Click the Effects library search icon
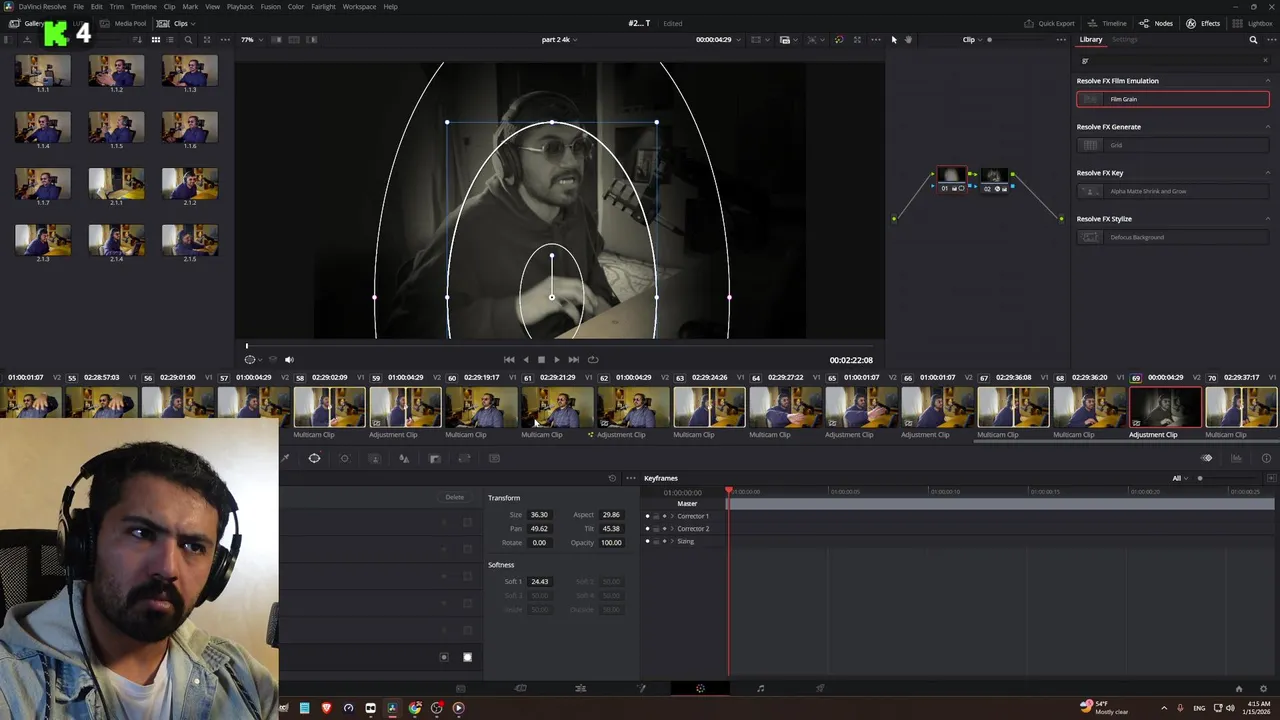 (1253, 40)
